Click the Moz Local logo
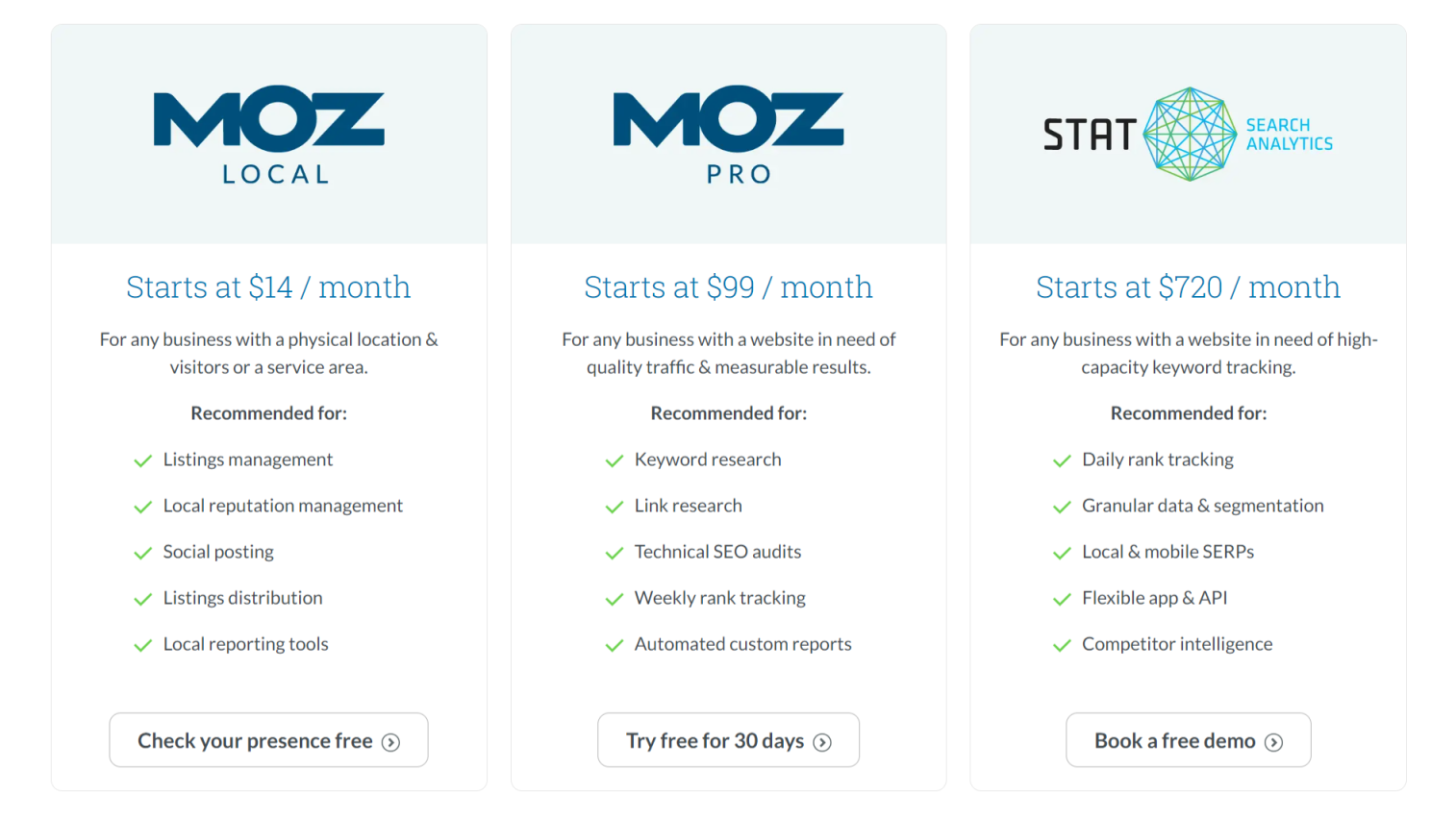 click(x=269, y=134)
